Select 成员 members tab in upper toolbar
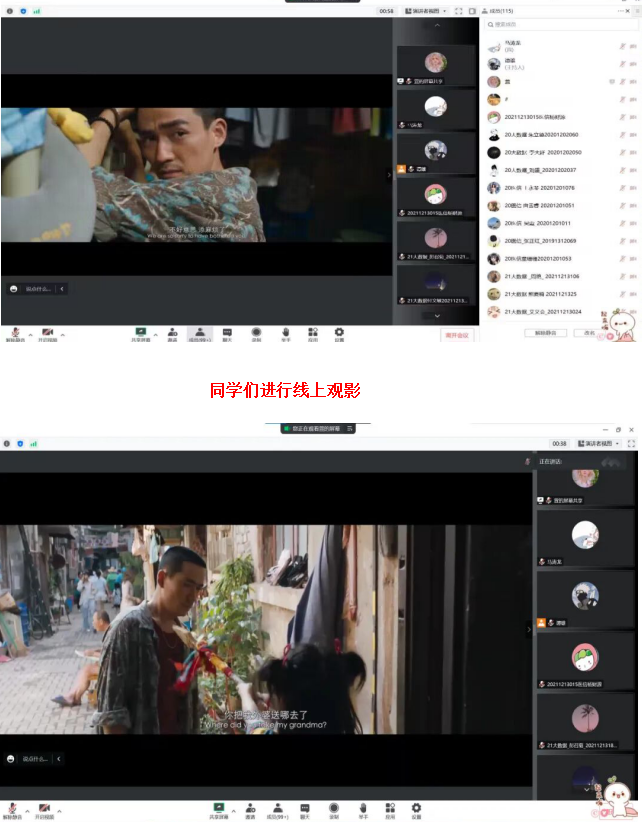642x822 pixels. pyautogui.click(x=200, y=334)
